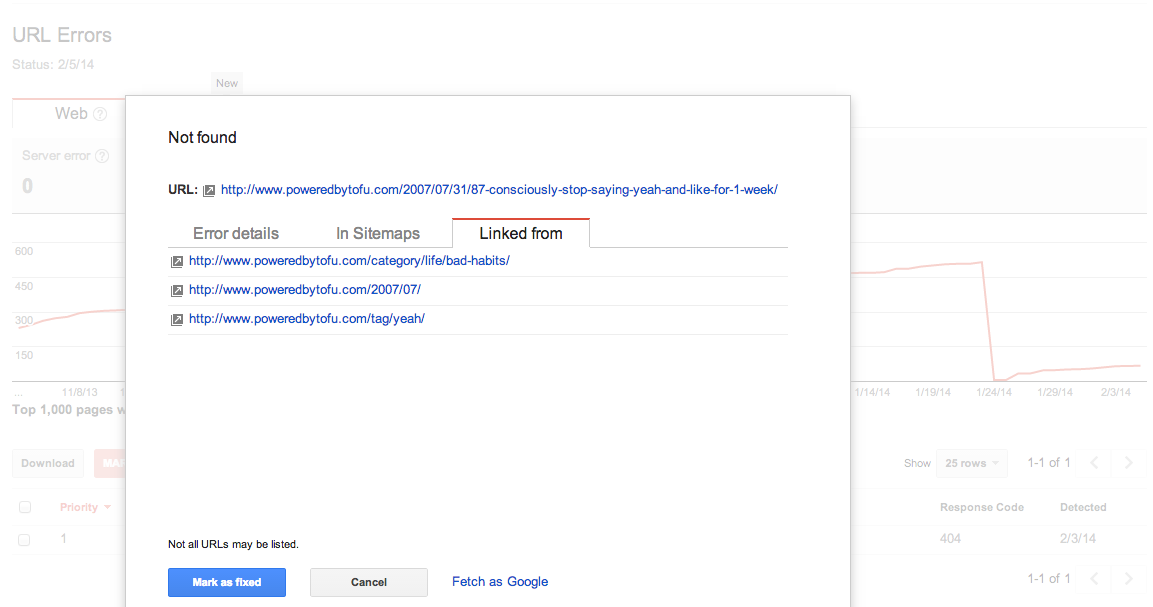The width and height of the screenshot is (1153, 607).
Task: Check the checkbox for the Priority 1 row
Action: 24,538
